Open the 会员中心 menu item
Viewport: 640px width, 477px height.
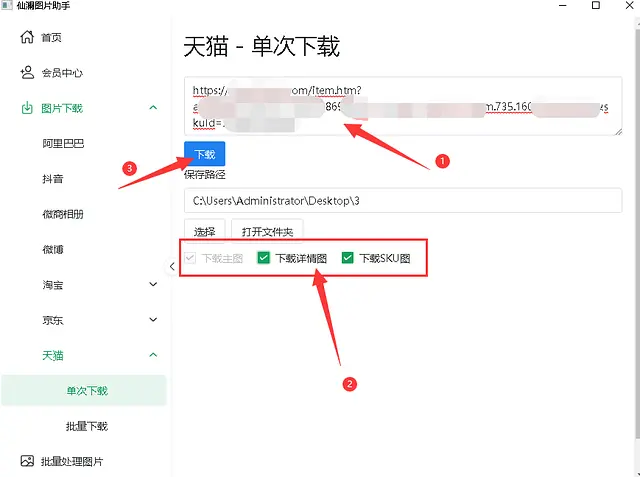click(x=84, y=73)
